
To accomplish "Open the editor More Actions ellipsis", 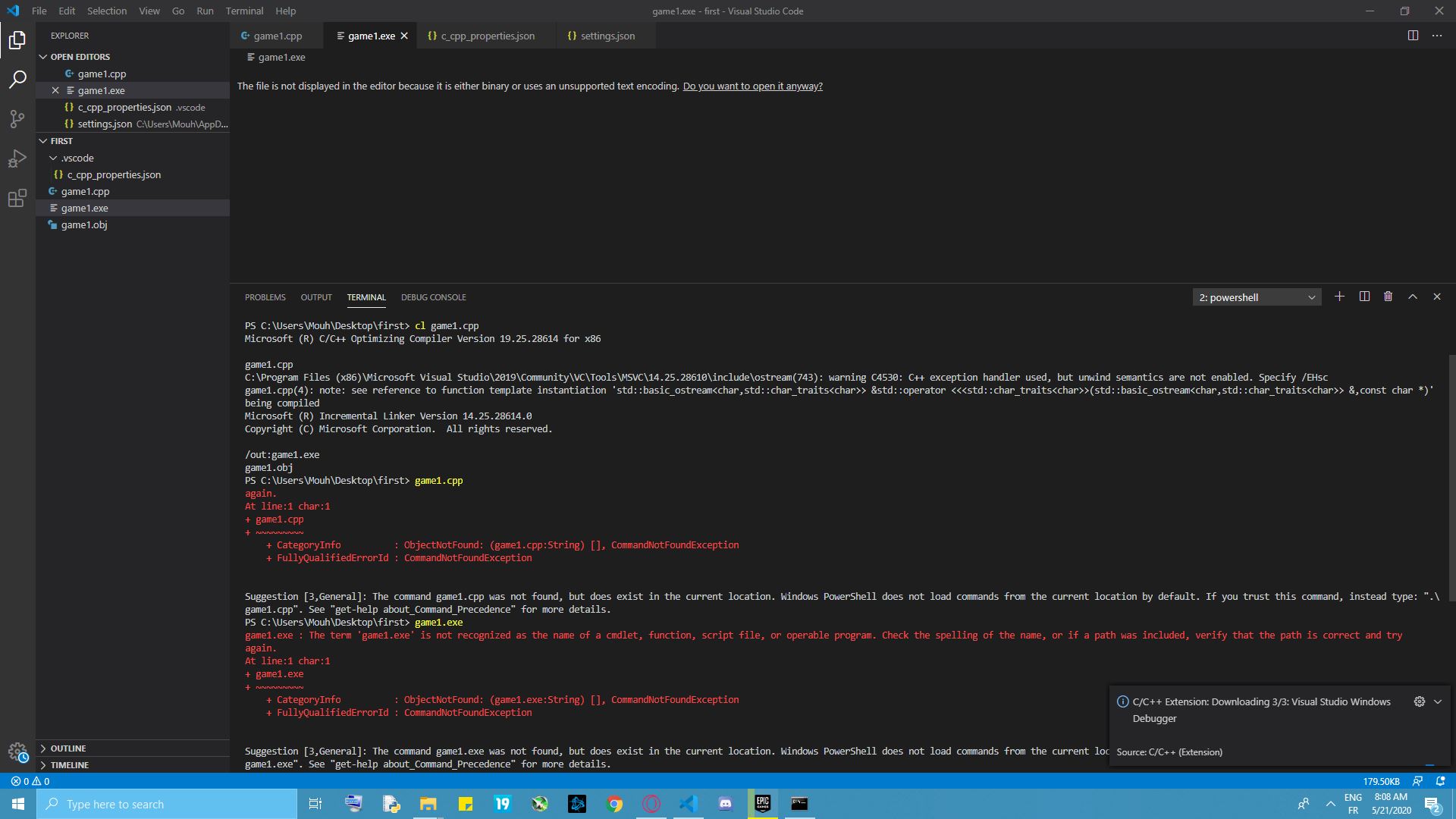I will [1437, 36].
